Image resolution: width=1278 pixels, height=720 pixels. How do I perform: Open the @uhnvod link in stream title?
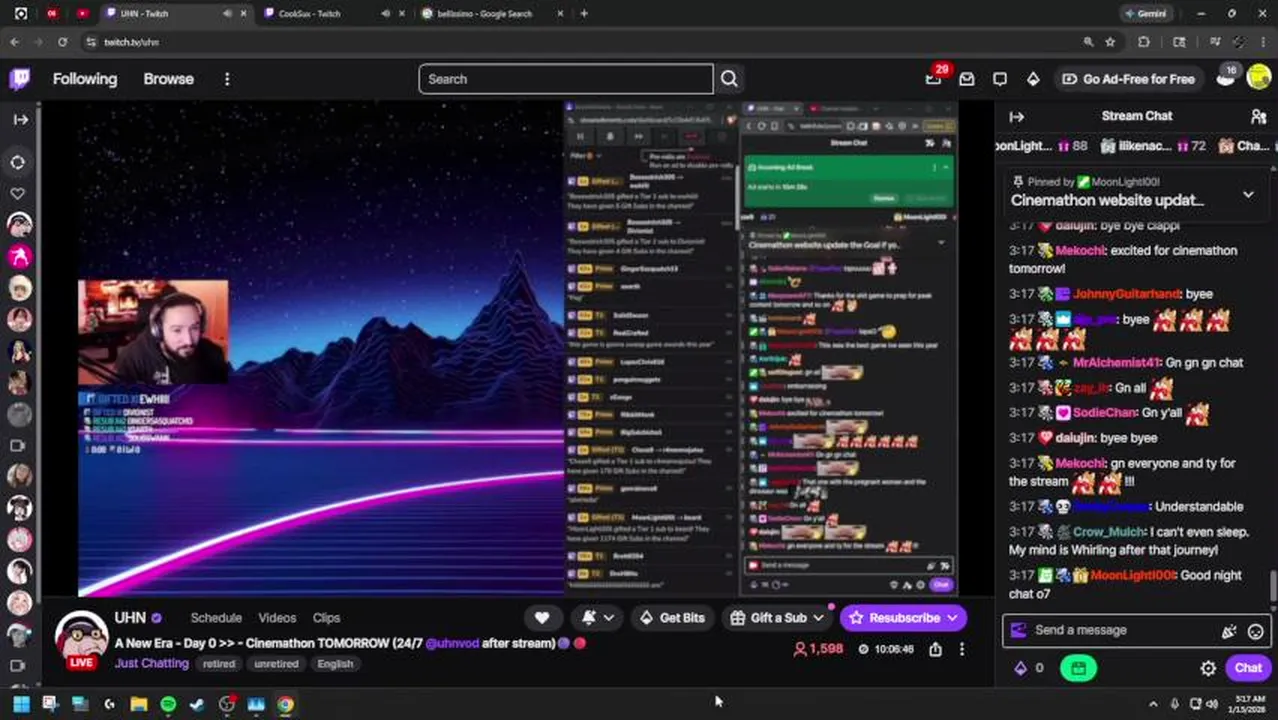(x=452, y=643)
